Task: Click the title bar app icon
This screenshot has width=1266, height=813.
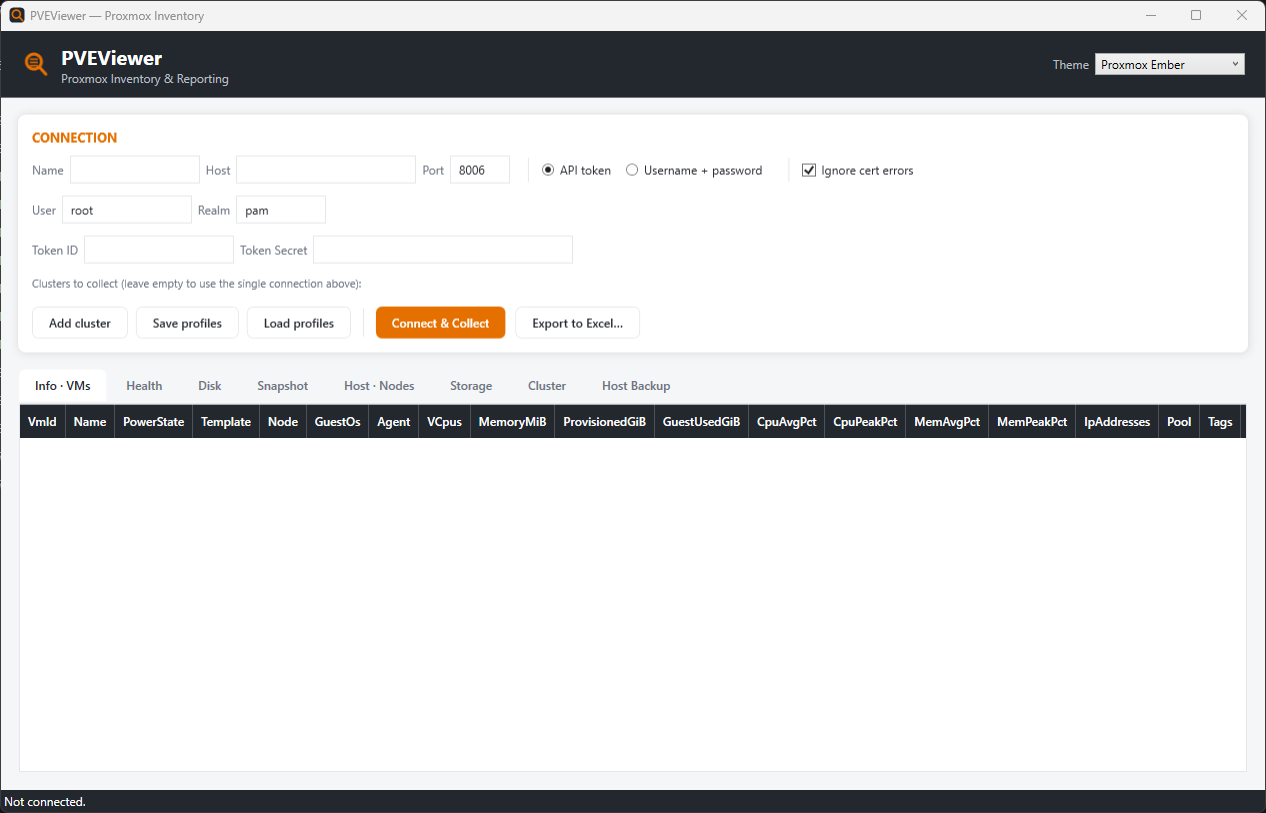Action: pyautogui.click(x=17, y=15)
